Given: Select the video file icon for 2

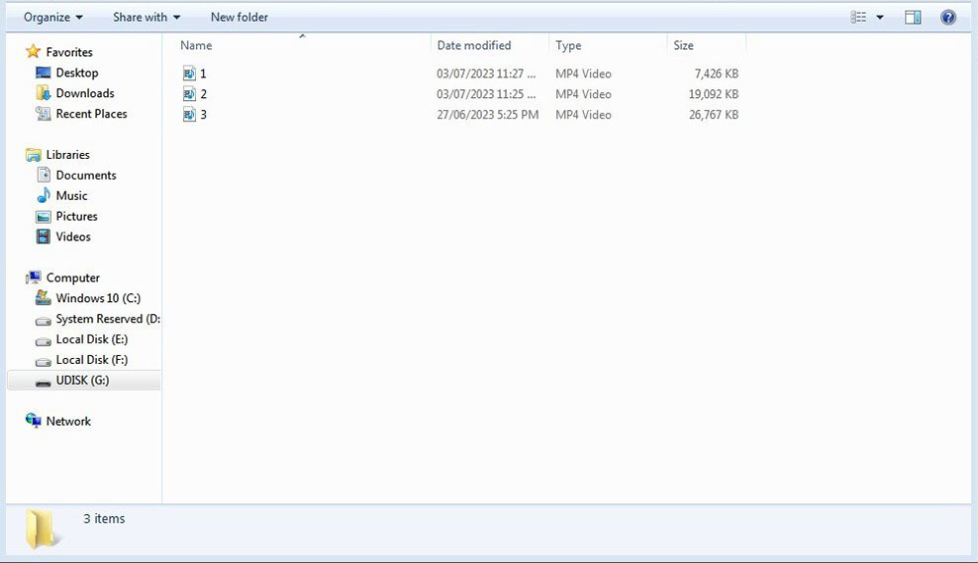Looking at the screenshot, I should [189, 94].
